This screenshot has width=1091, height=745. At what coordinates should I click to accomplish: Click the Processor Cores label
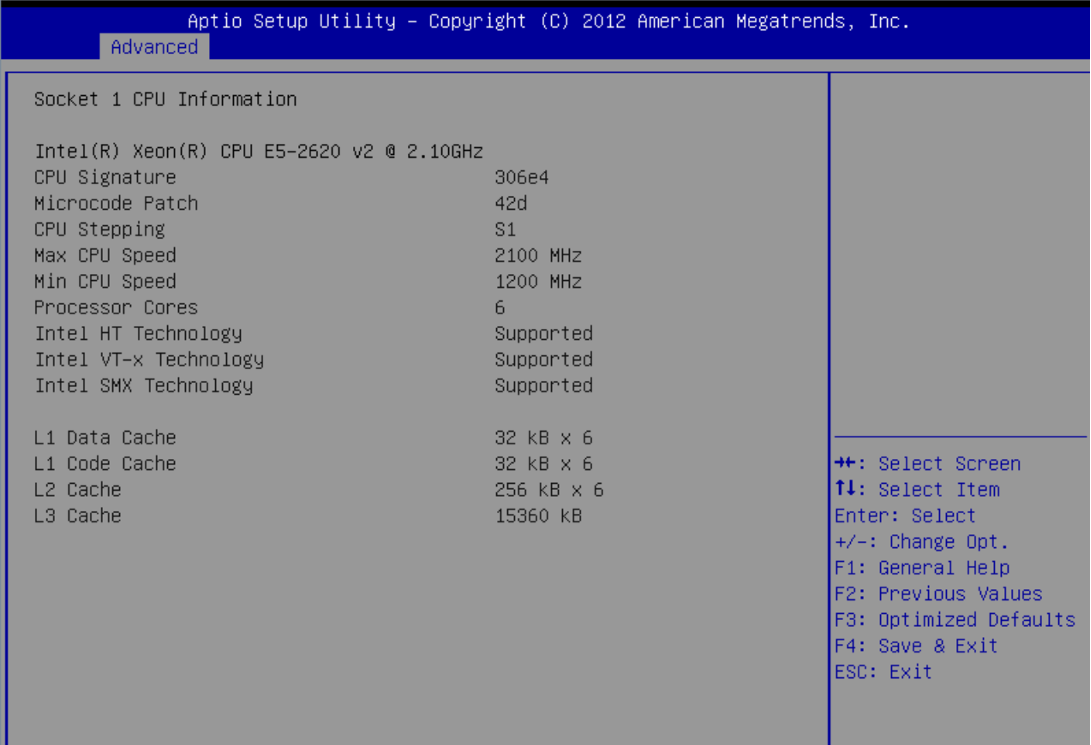(116, 307)
